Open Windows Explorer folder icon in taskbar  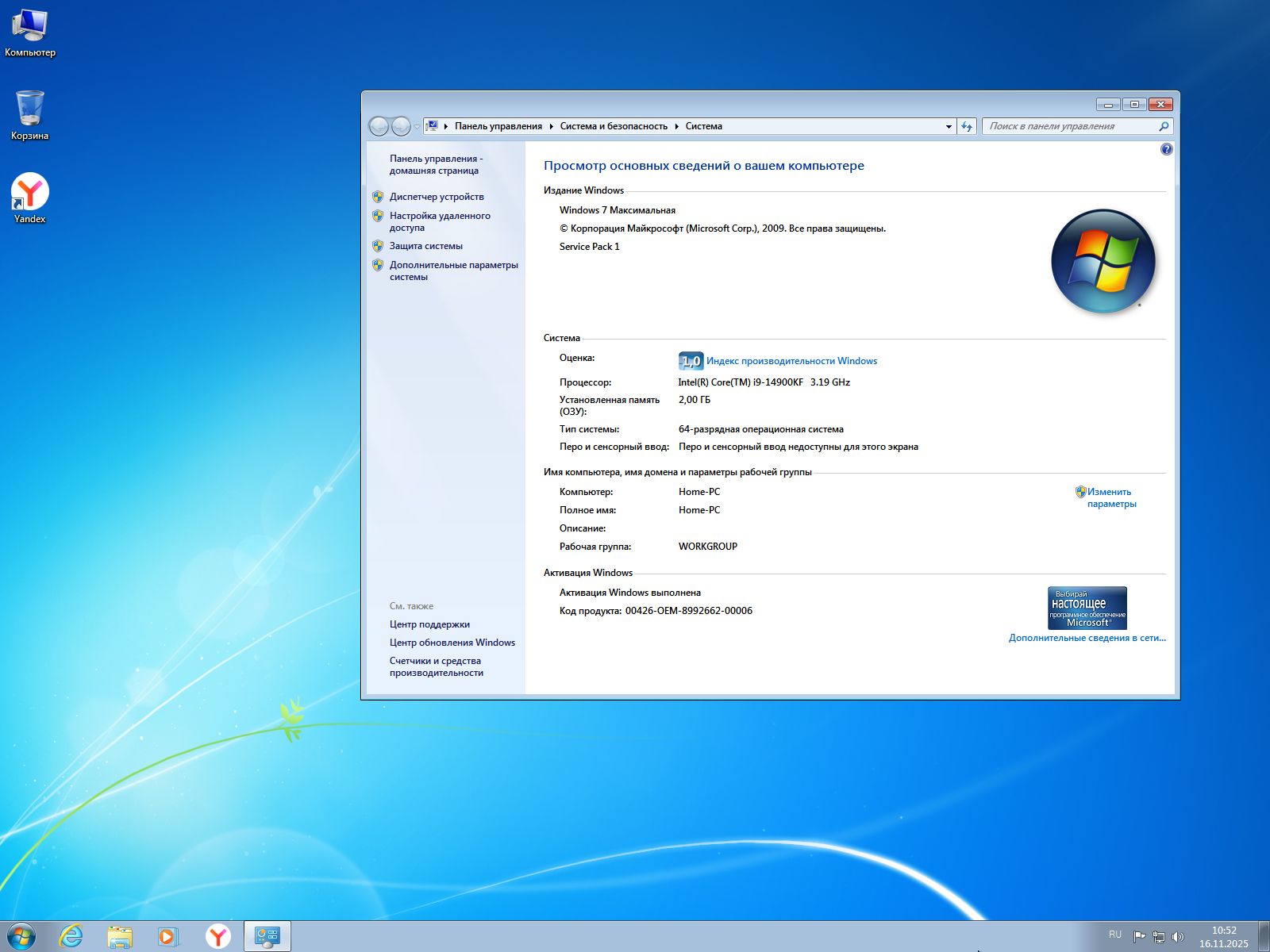point(120,936)
